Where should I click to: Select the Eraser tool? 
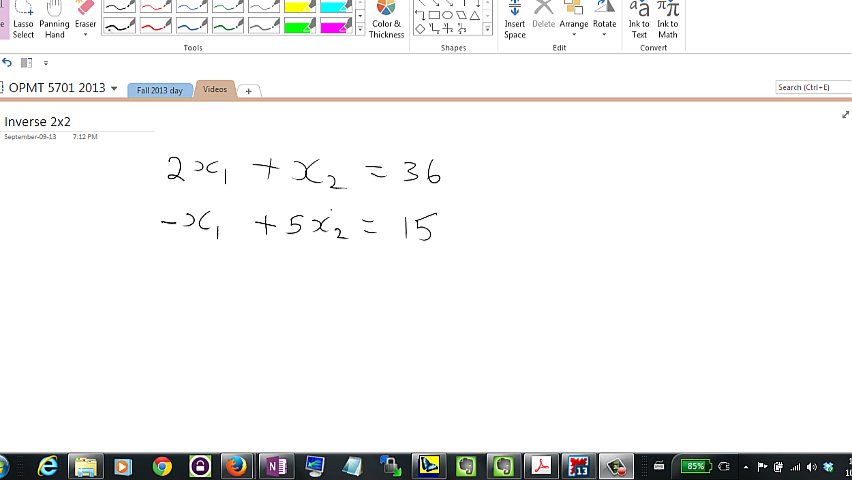pyautogui.click(x=85, y=20)
